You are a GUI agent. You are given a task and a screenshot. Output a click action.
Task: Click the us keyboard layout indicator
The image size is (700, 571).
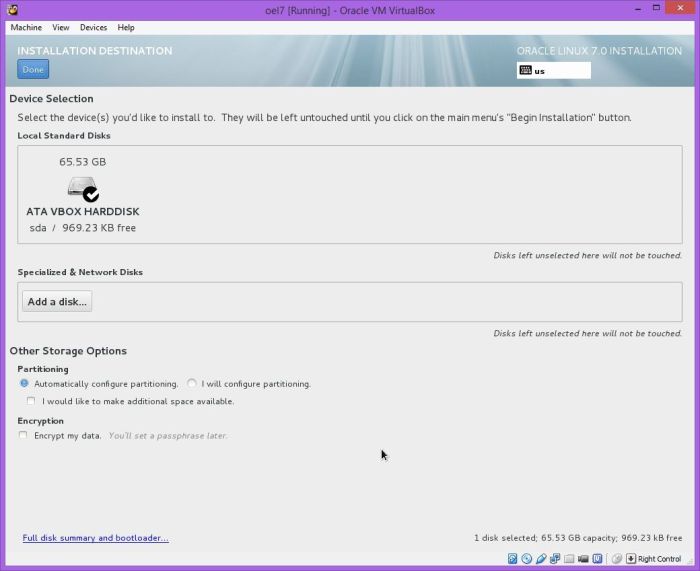tap(553, 71)
